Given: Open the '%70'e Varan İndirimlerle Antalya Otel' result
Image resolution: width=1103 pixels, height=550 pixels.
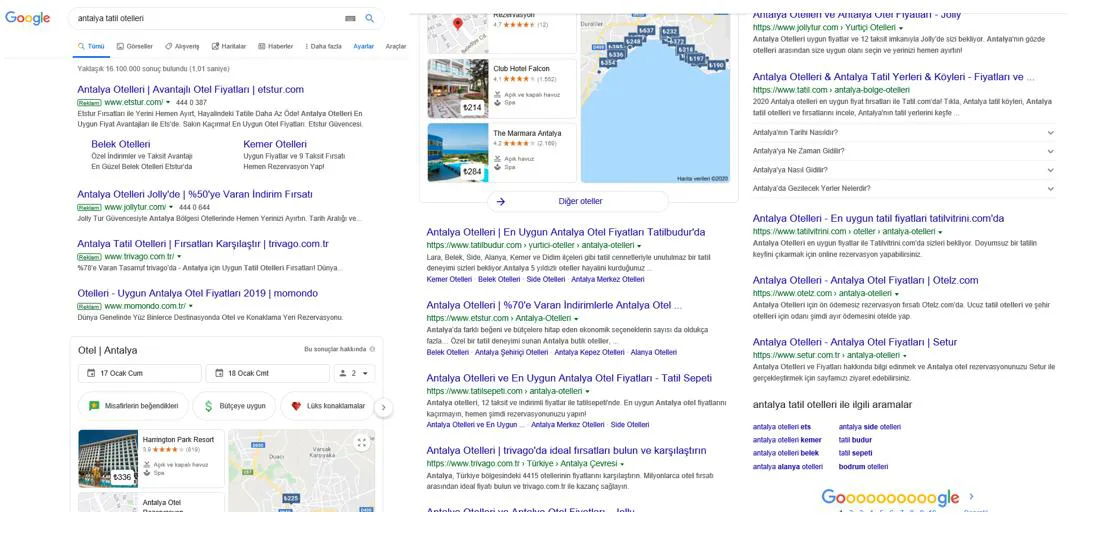Looking at the screenshot, I should point(554,305).
